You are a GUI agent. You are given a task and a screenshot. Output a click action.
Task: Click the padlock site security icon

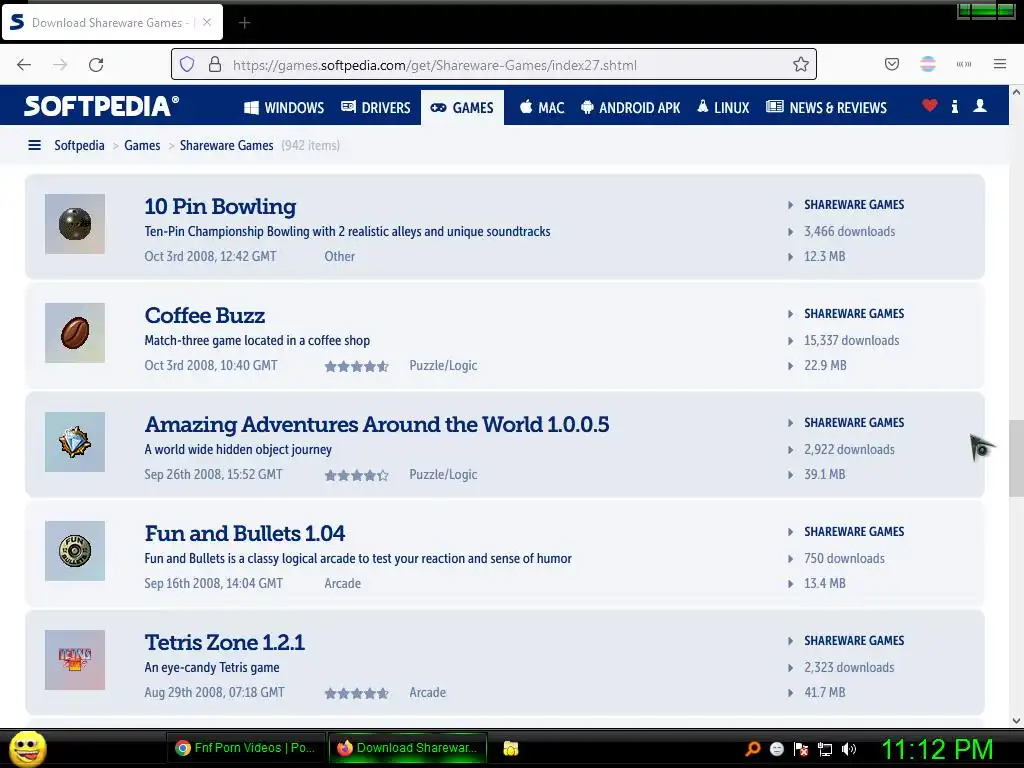215,65
